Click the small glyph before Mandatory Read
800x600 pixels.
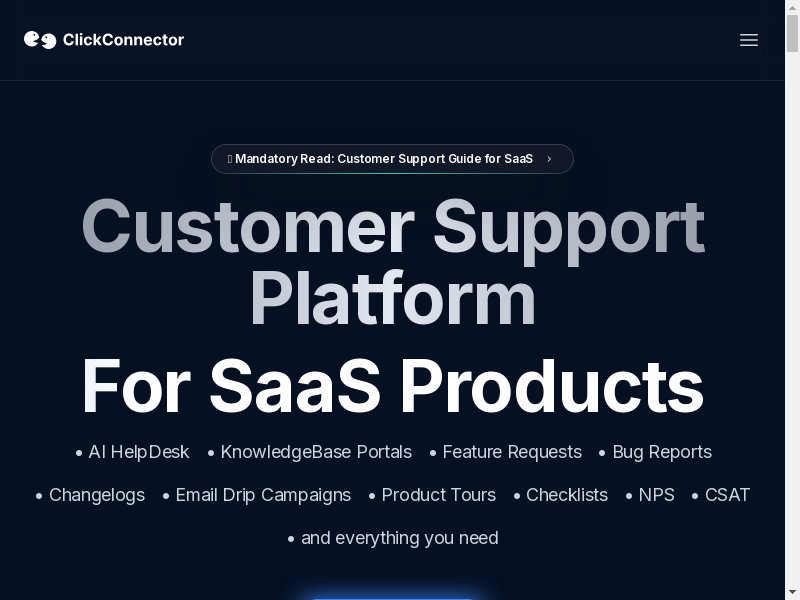(x=230, y=159)
